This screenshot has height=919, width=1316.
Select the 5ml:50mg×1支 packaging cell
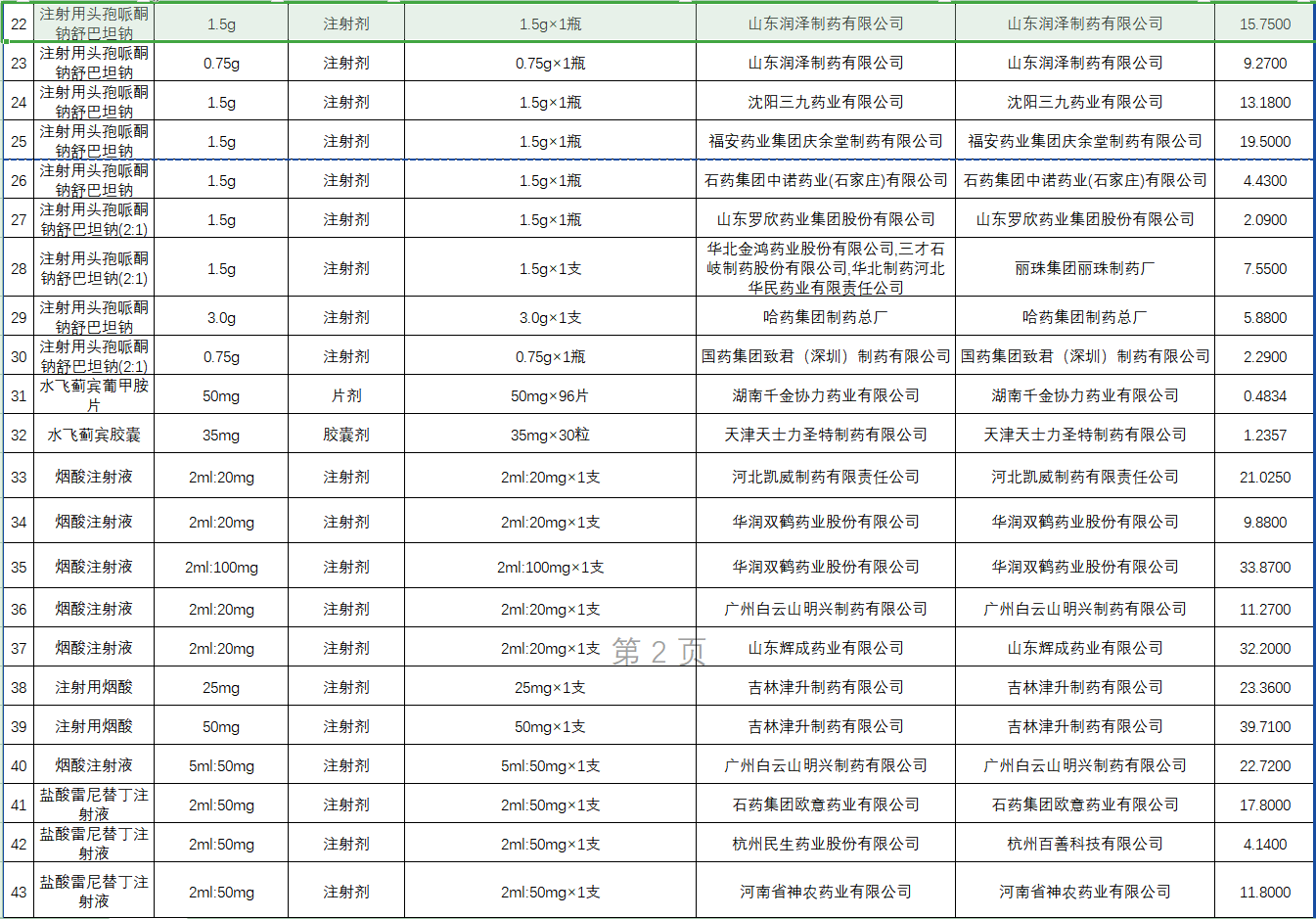pyautogui.click(x=550, y=765)
